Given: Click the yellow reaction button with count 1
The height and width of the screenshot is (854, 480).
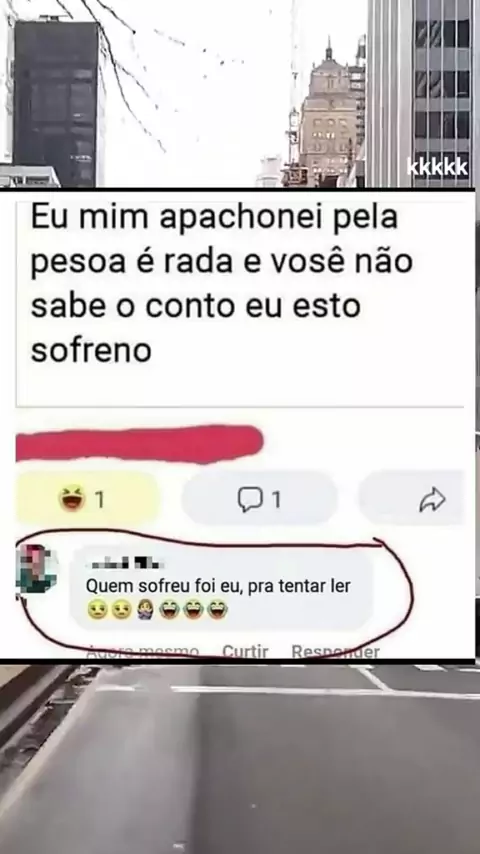Looking at the screenshot, I should click(87, 499).
